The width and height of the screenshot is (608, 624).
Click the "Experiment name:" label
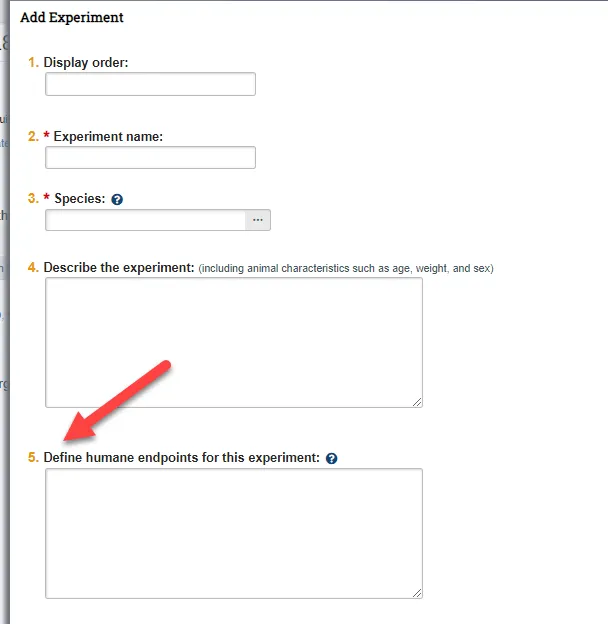tap(108, 136)
